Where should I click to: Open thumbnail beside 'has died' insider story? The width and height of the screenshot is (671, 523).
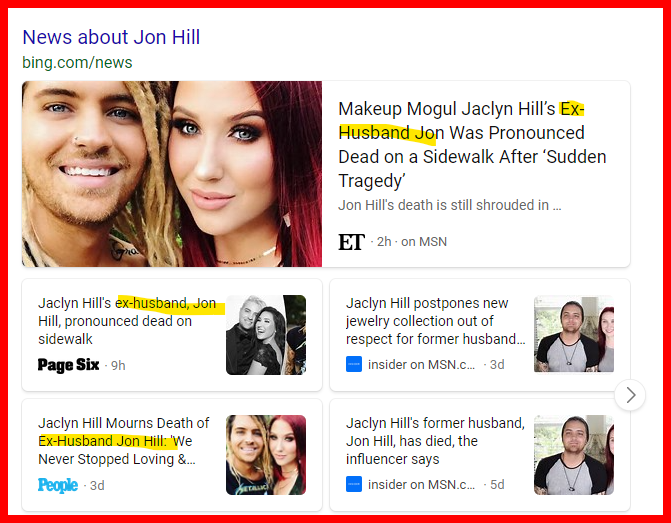click(x=574, y=455)
